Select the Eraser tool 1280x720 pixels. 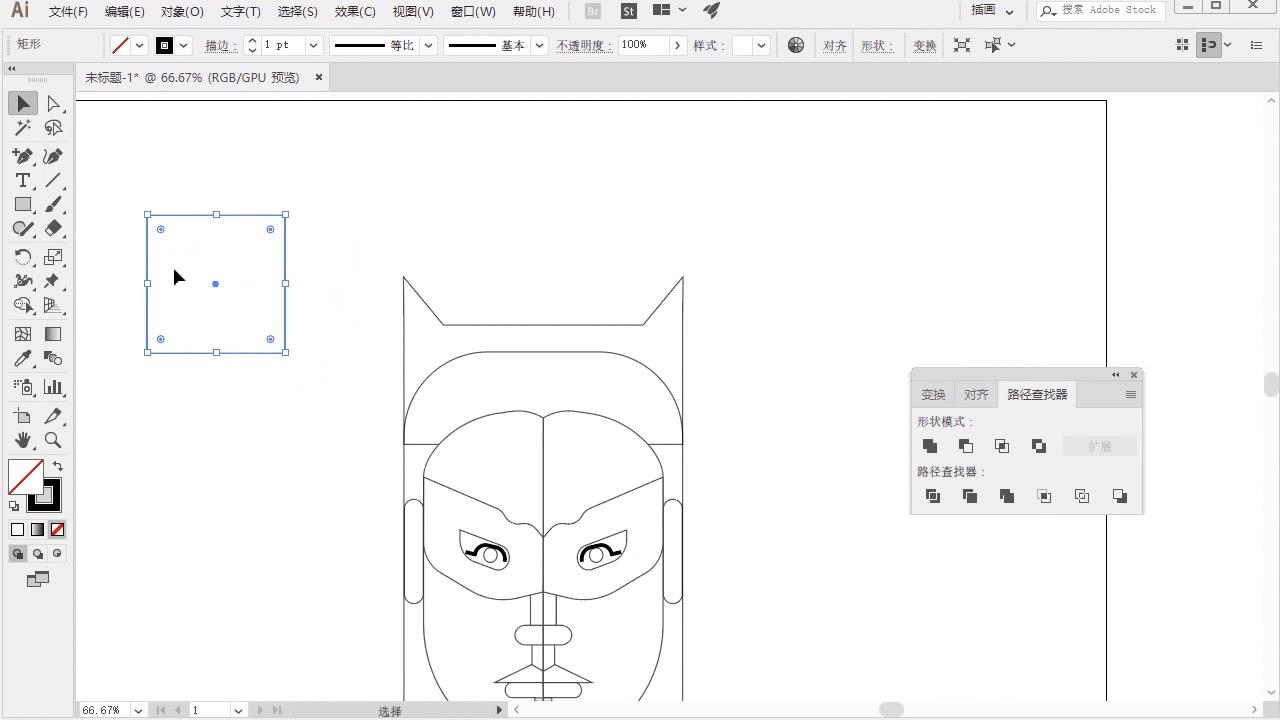(53, 228)
